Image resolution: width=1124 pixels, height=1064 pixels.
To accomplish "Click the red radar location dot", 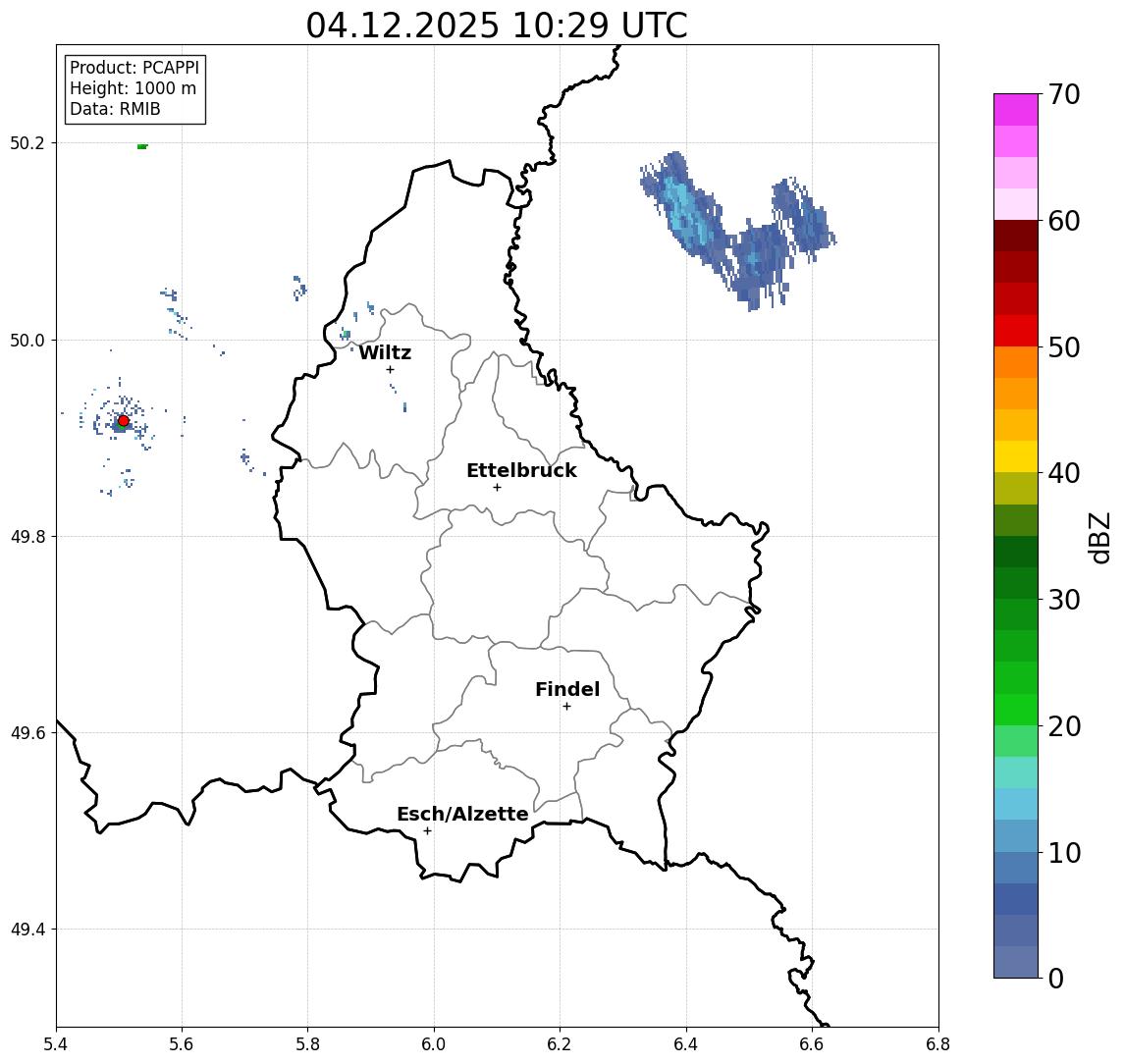I will click(124, 421).
